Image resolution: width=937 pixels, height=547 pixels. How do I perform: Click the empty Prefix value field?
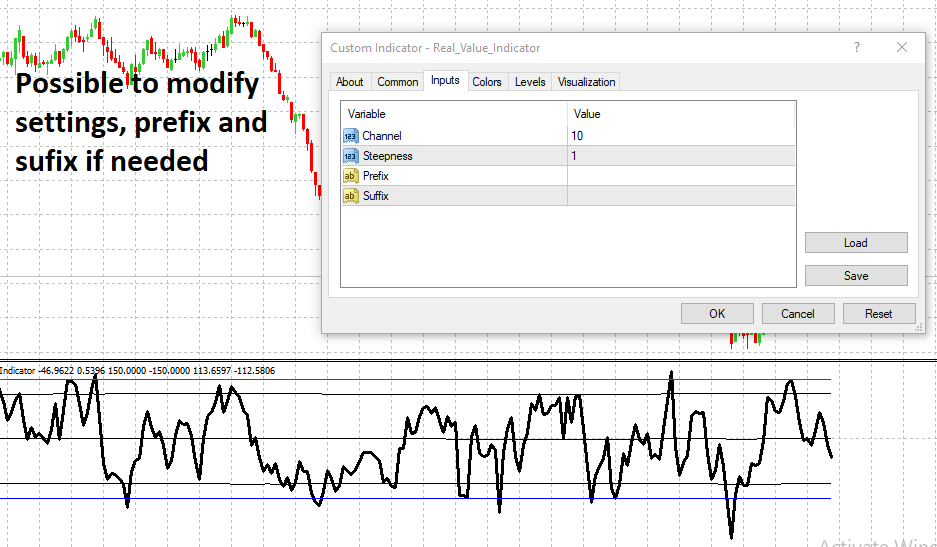pos(681,176)
